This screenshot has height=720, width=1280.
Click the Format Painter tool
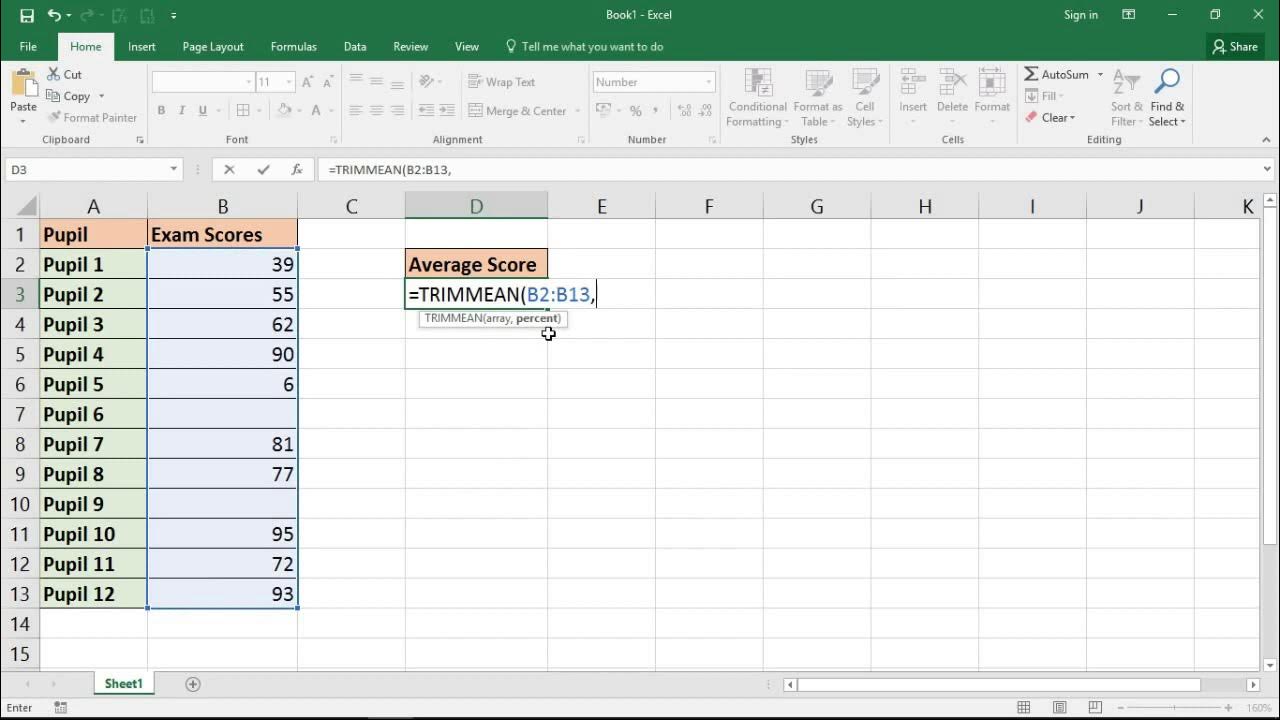point(92,118)
